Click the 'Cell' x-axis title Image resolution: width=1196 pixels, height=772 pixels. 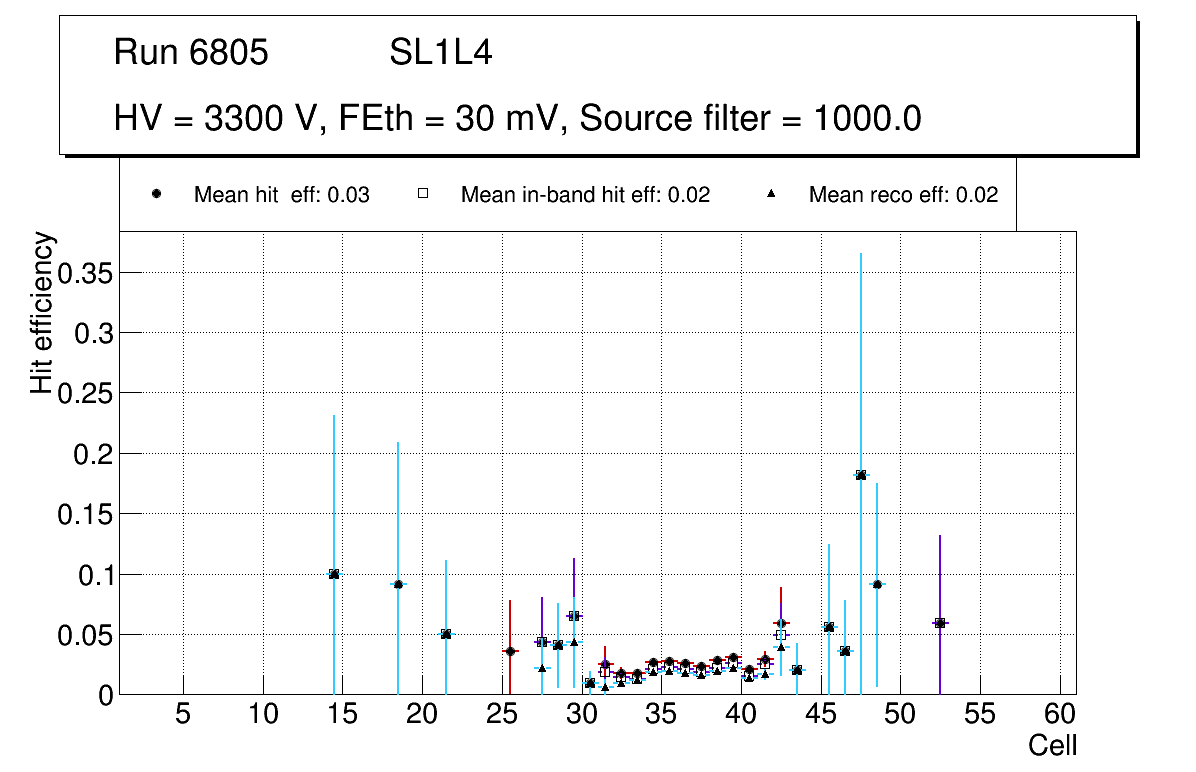coord(1052,745)
